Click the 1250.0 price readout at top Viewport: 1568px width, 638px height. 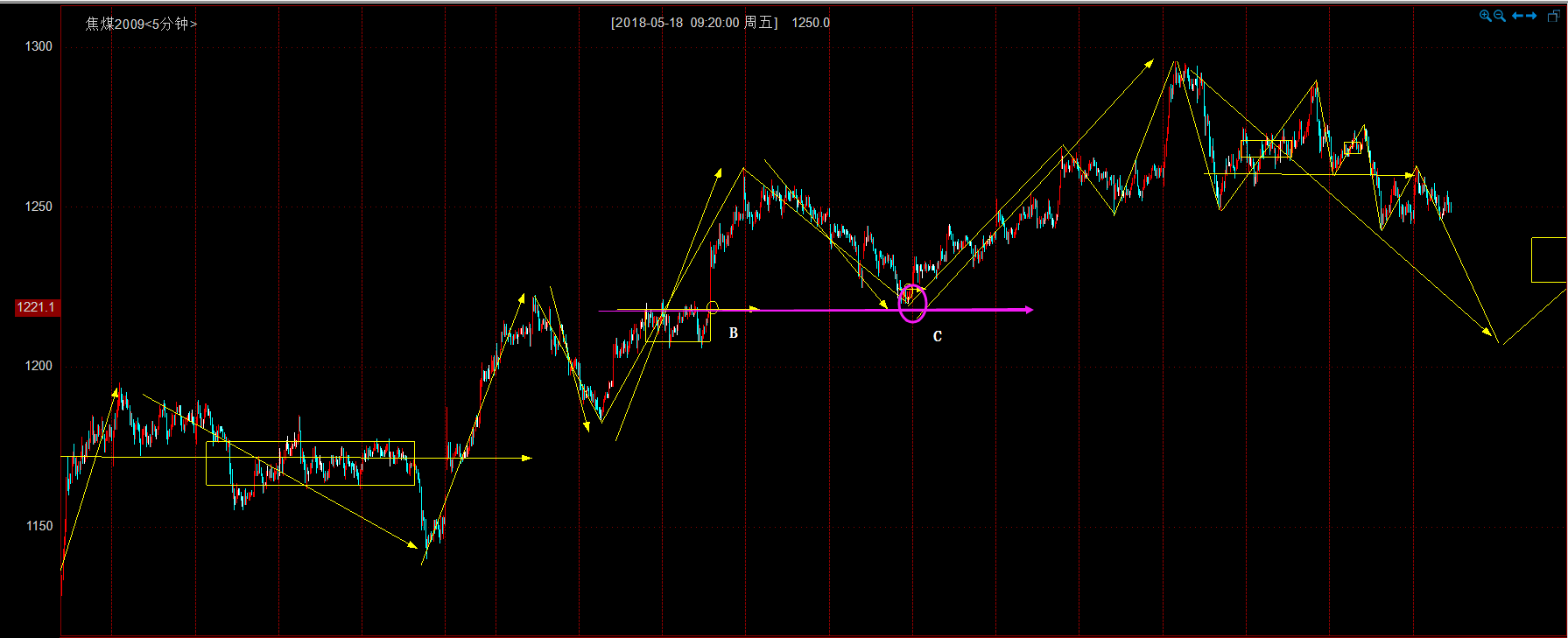point(811,23)
